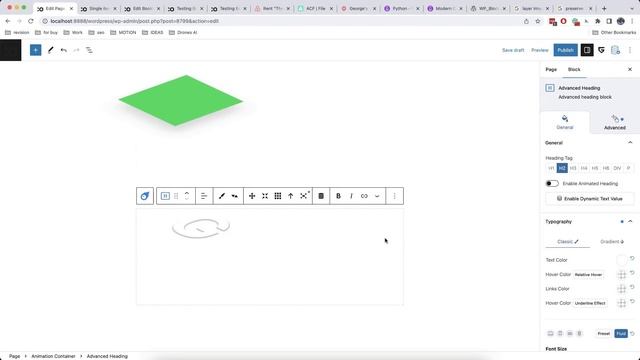Click the green diamond shape in canvas

(x=181, y=100)
